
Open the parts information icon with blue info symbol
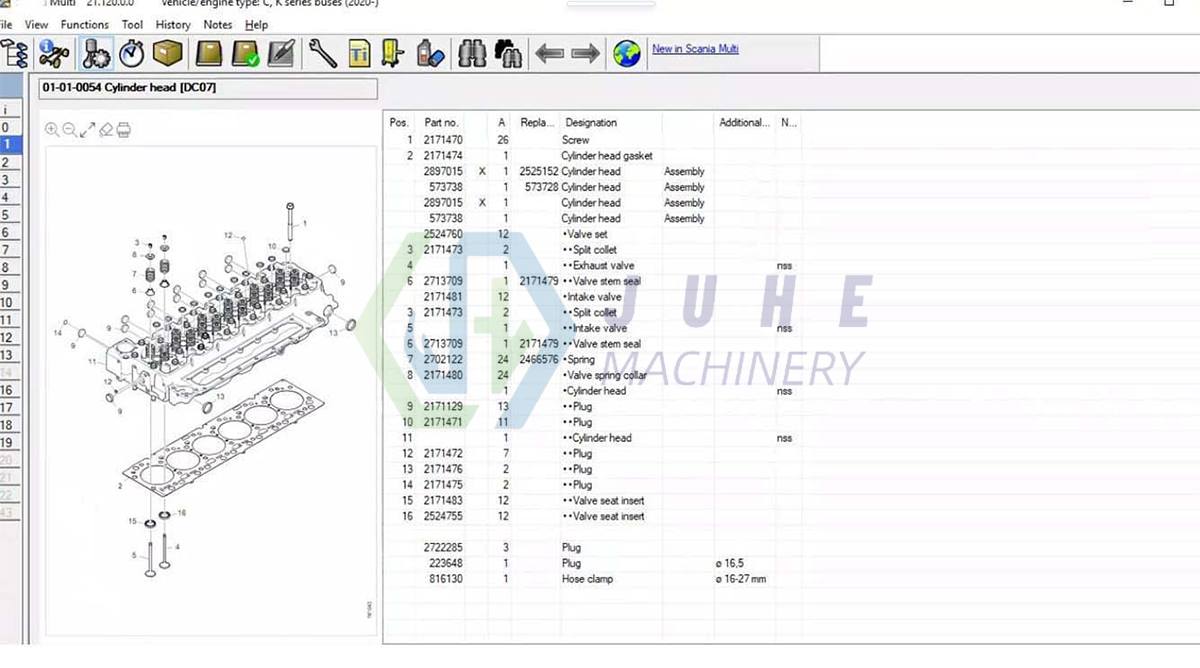(x=52, y=52)
